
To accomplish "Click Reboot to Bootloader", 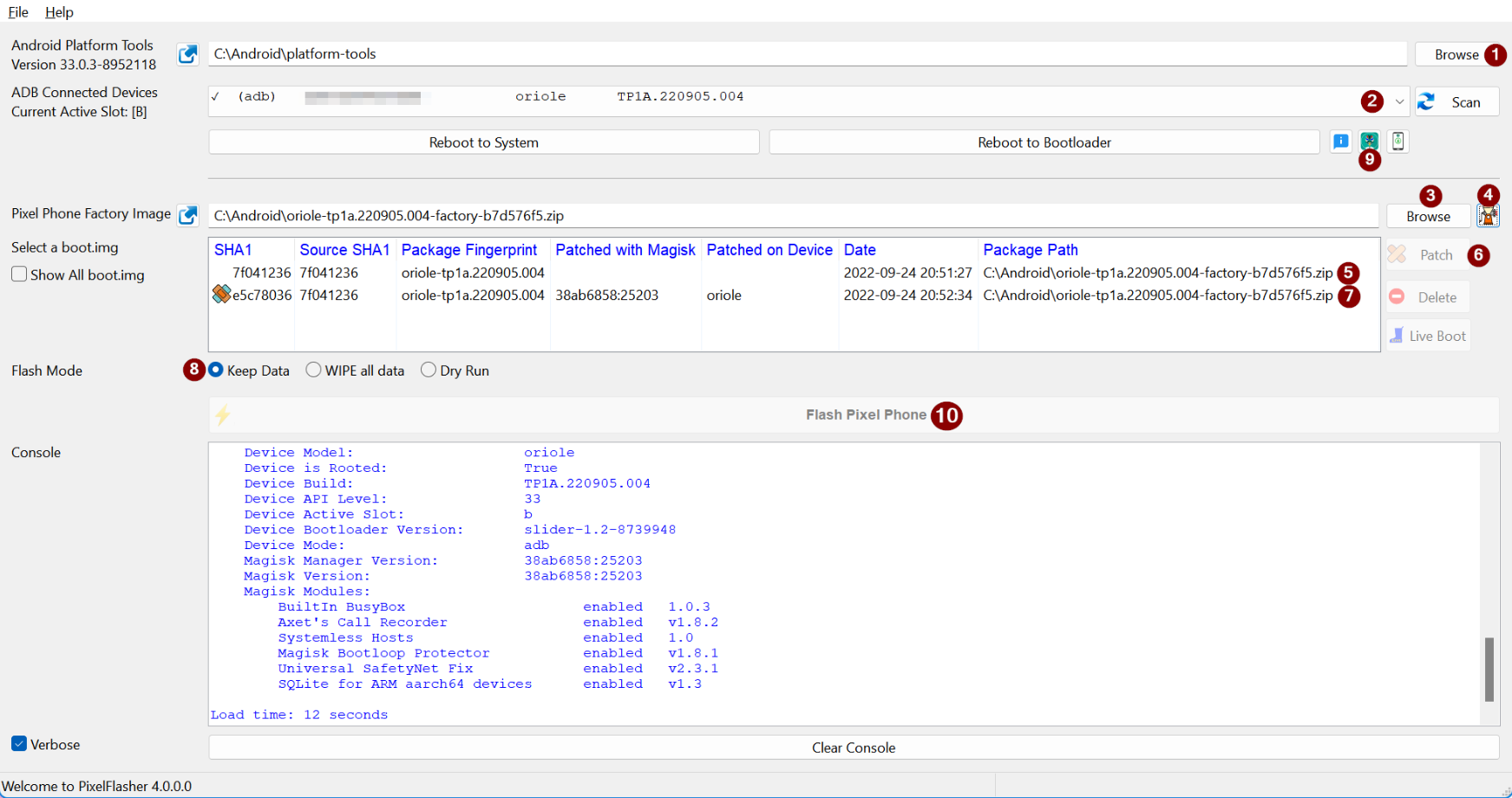I will [x=1044, y=142].
